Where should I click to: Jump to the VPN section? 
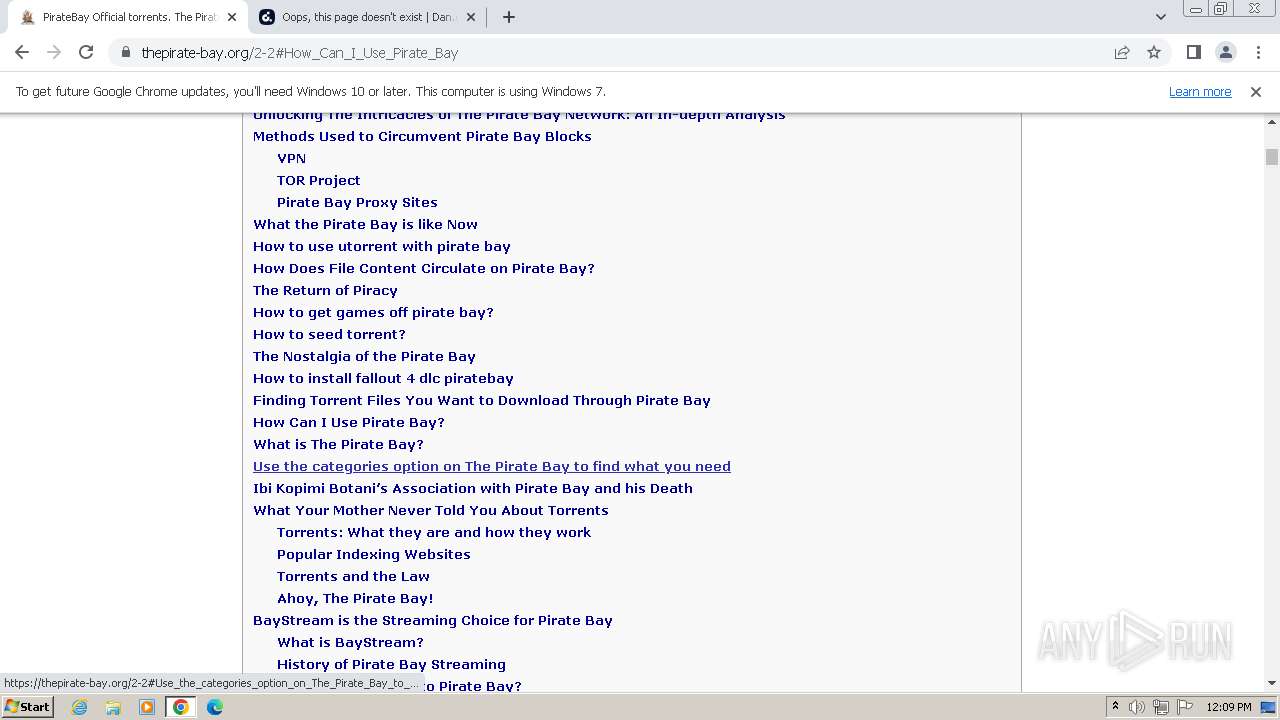[291, 158]
